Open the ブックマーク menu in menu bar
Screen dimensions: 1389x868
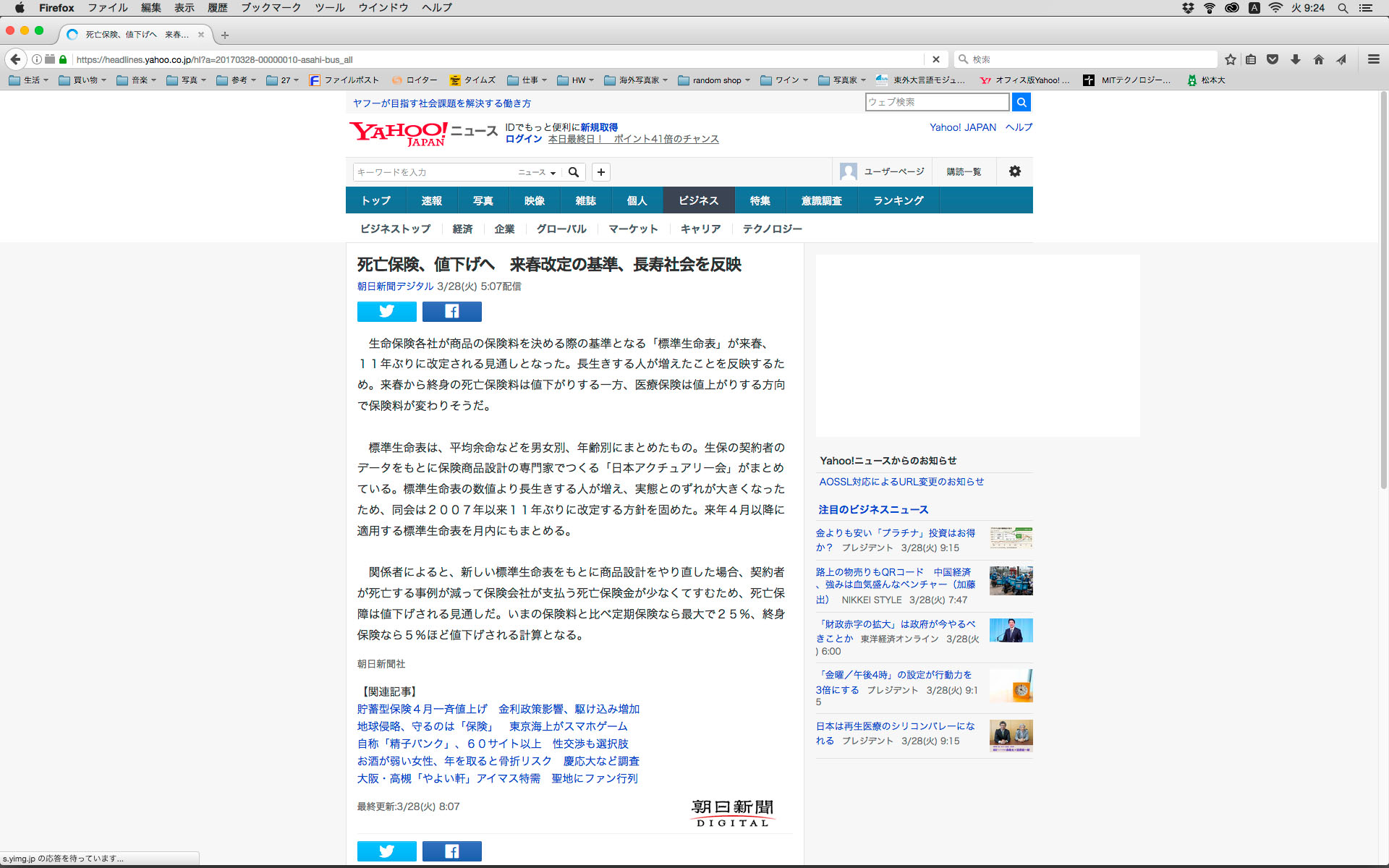pyautogui.click(x=271, y=8)
